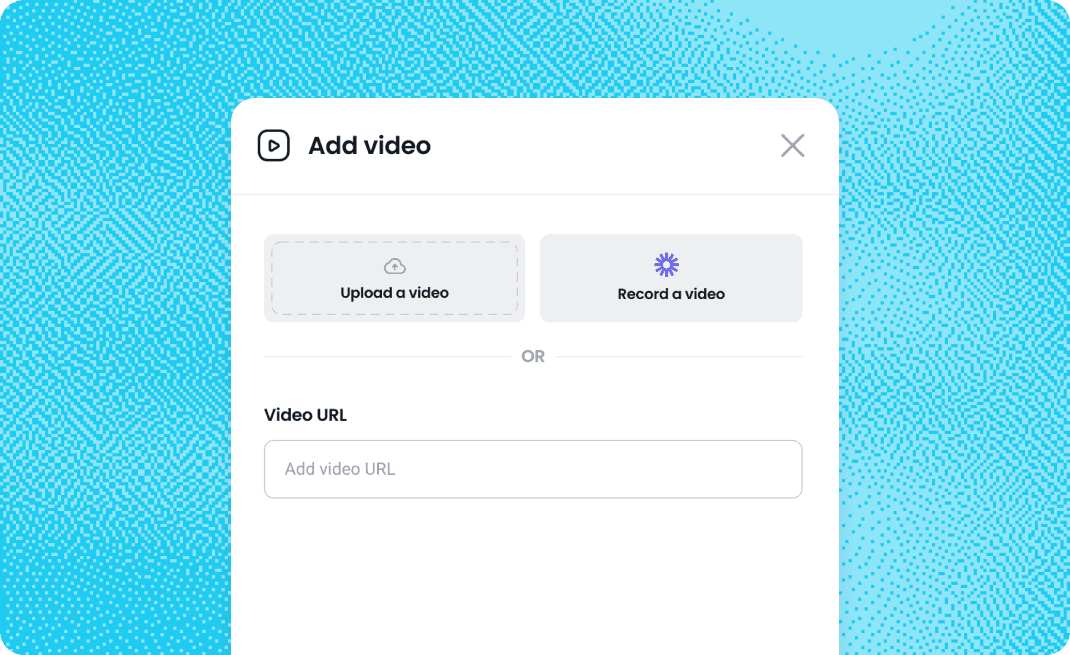This screenshot has width=1070, height=655.
Task: Click the "Video URL" field label
Action: tap(305, 415)
